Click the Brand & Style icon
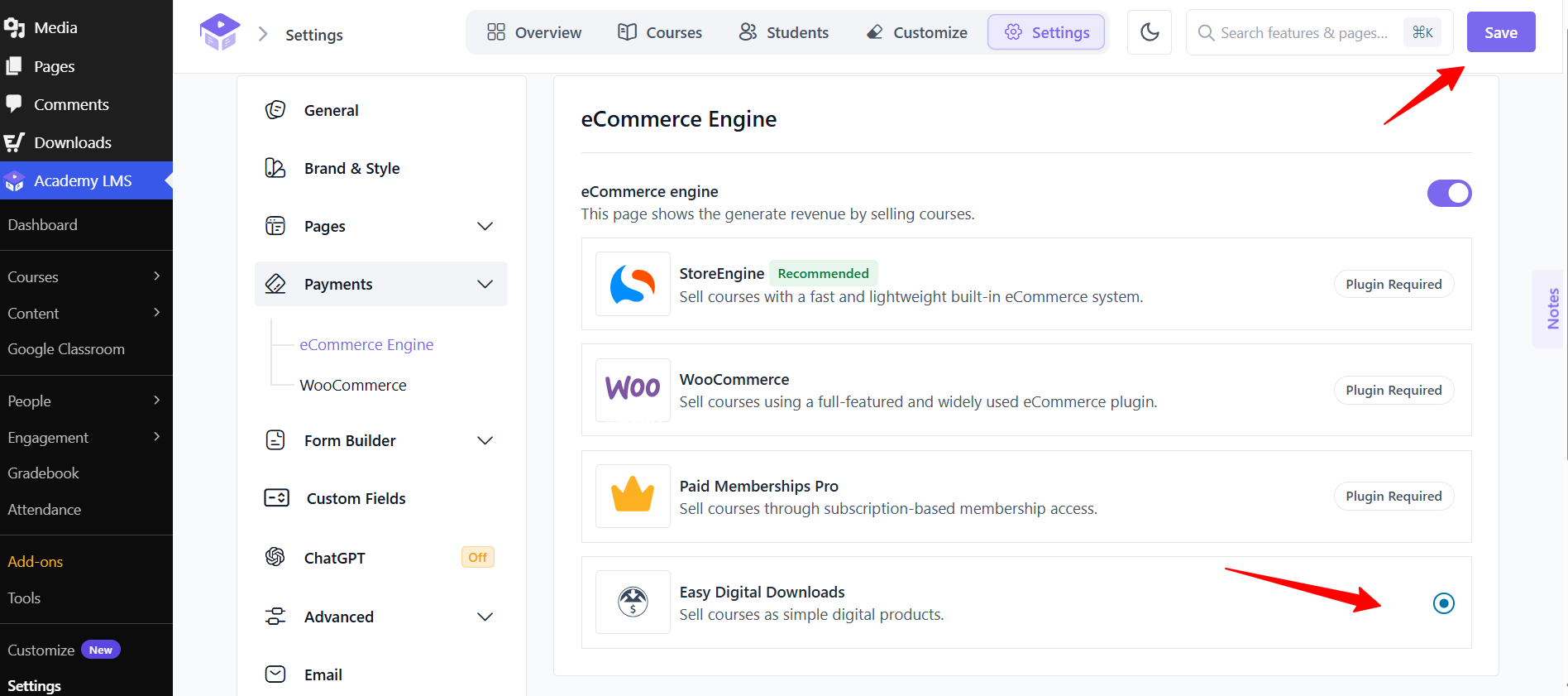Screen dimensions: 1568x696 tap(275, 168)
